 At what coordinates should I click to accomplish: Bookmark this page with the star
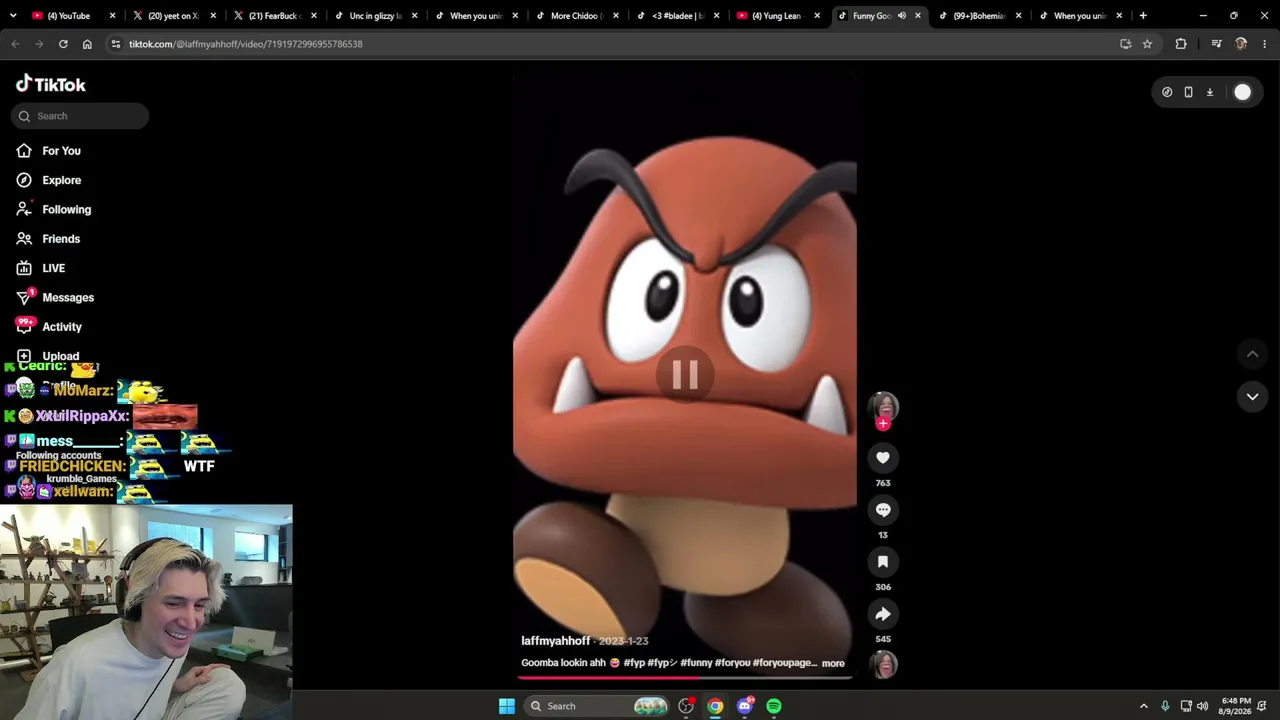(x=1147, y=44)
